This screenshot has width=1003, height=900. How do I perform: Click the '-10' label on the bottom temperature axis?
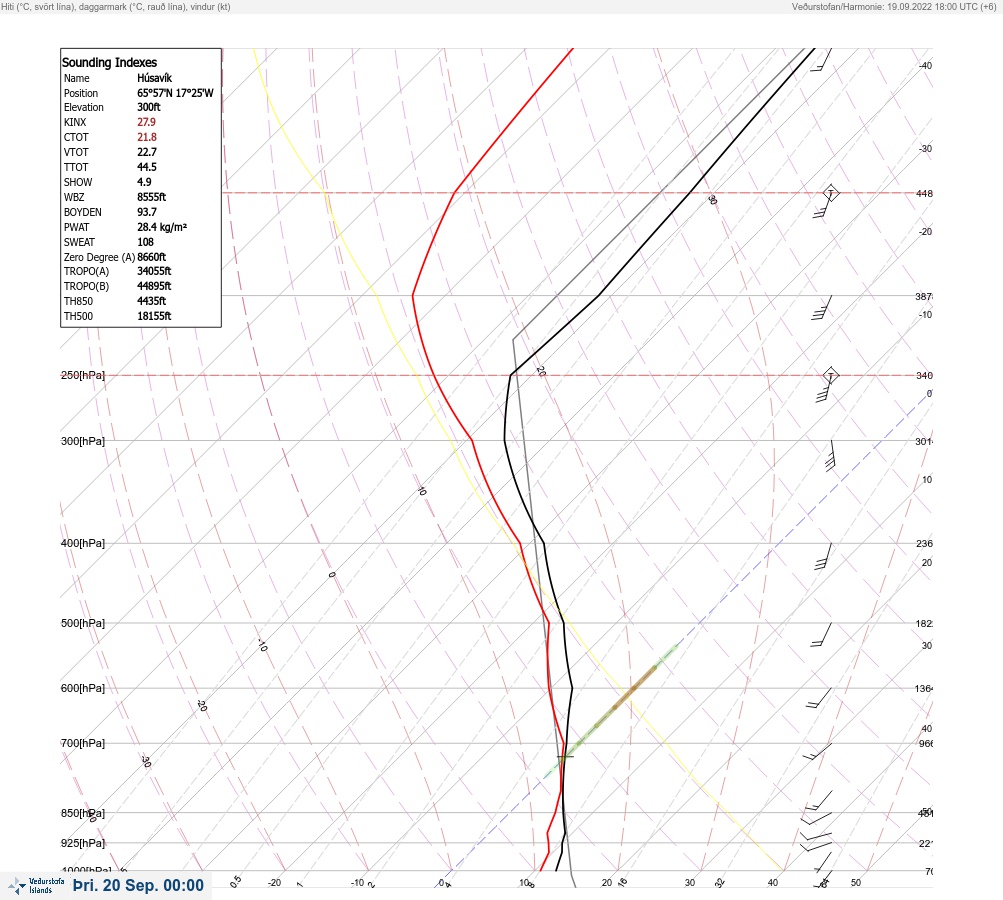click(357, 883)
